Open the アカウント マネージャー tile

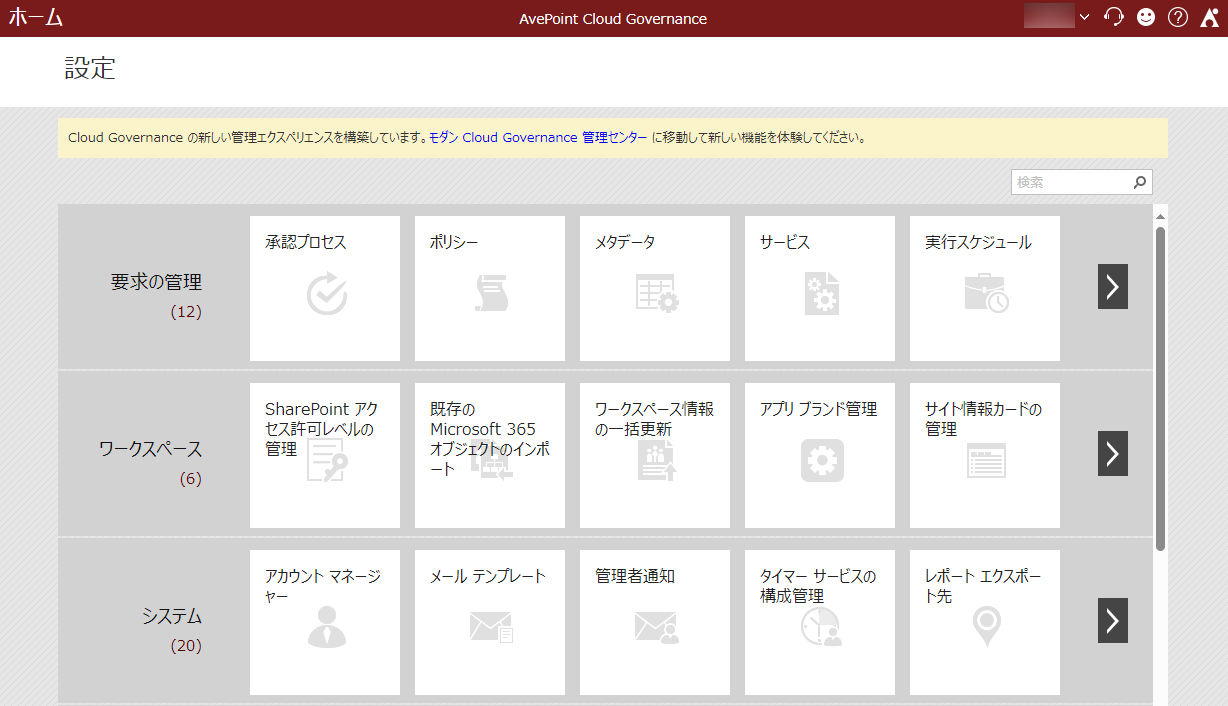point(325,622)
